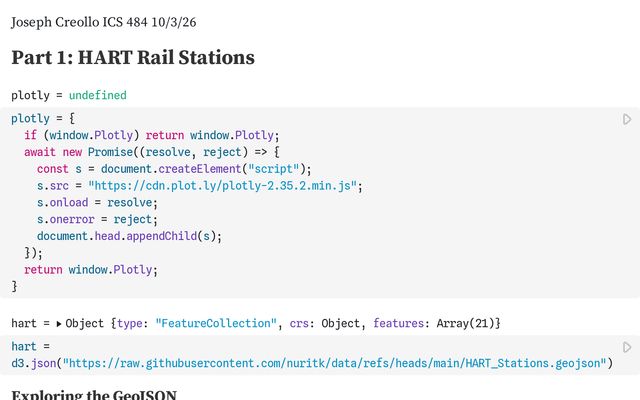Click the 'Part 1: HART Rail Stations' heading
This screenshot has width=640, height=400.
pyautogui.click(x=133, y=57)
